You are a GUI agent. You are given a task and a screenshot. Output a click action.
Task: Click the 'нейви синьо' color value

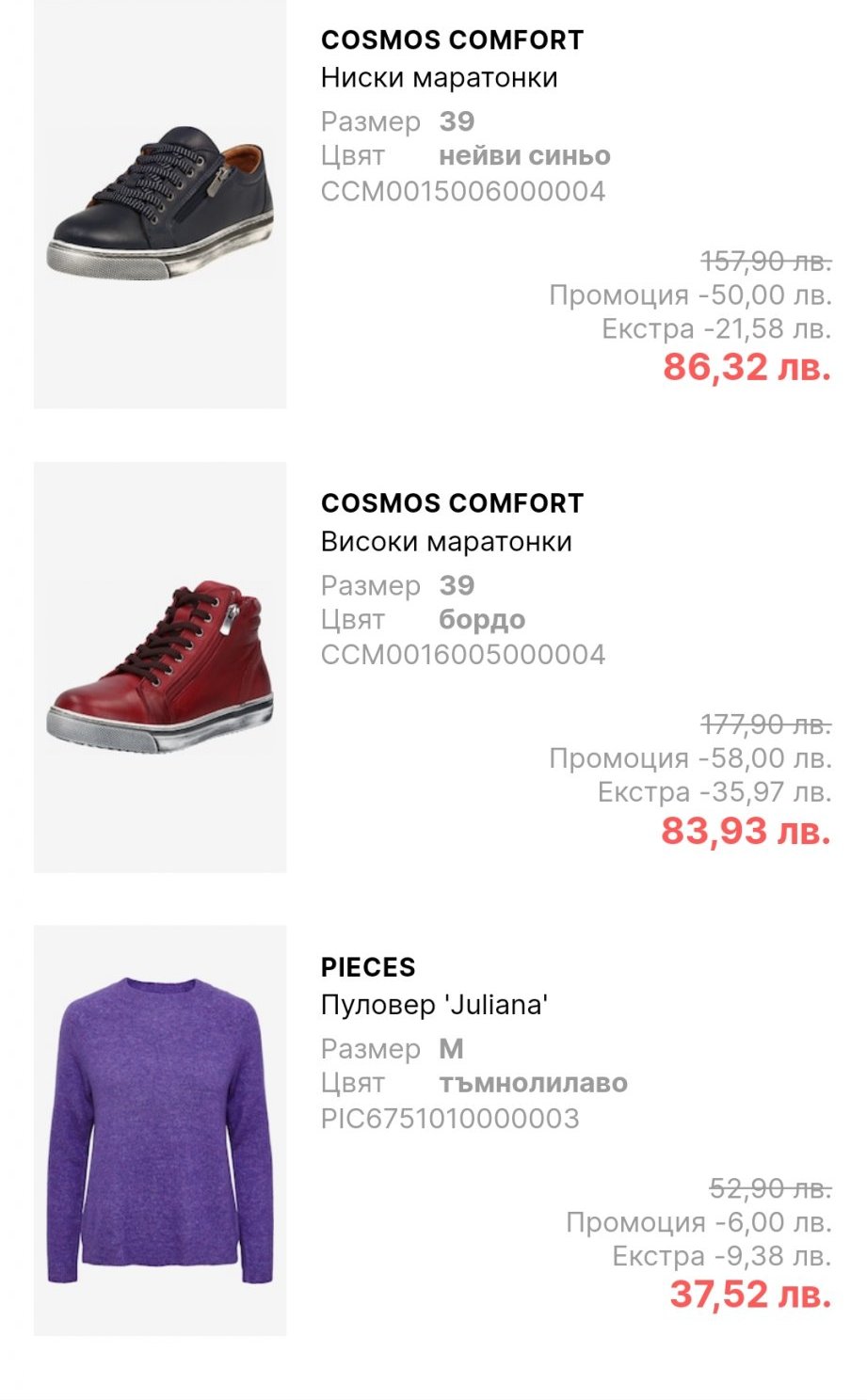[x=524, y=156]
